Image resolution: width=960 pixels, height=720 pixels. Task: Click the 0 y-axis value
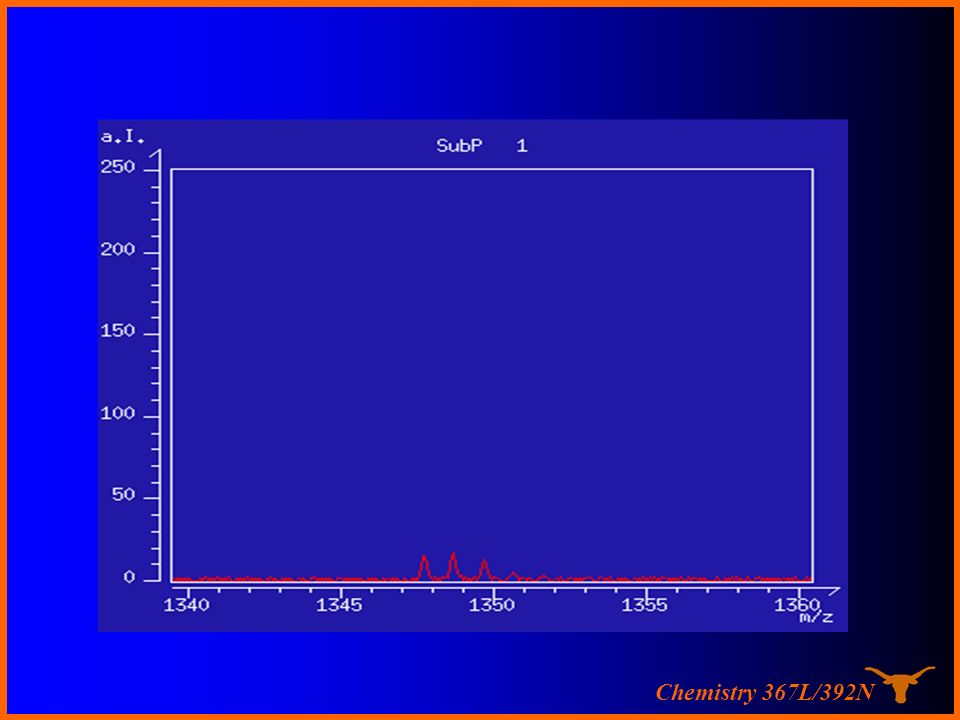[129, 577]
